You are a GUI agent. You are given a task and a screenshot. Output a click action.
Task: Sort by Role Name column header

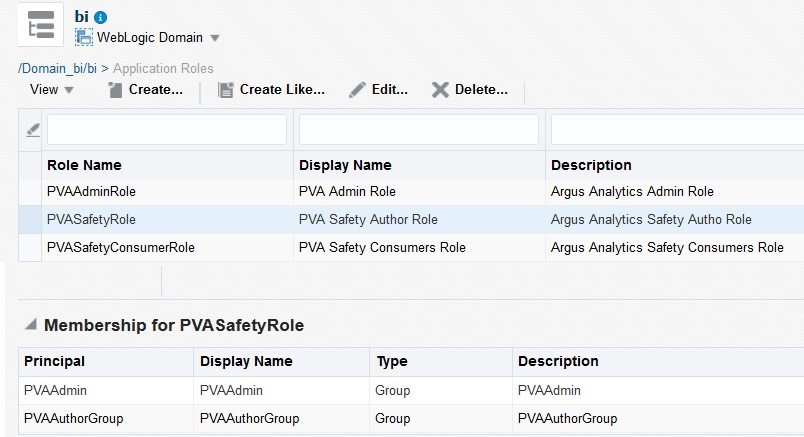click(x=84, y=165)
